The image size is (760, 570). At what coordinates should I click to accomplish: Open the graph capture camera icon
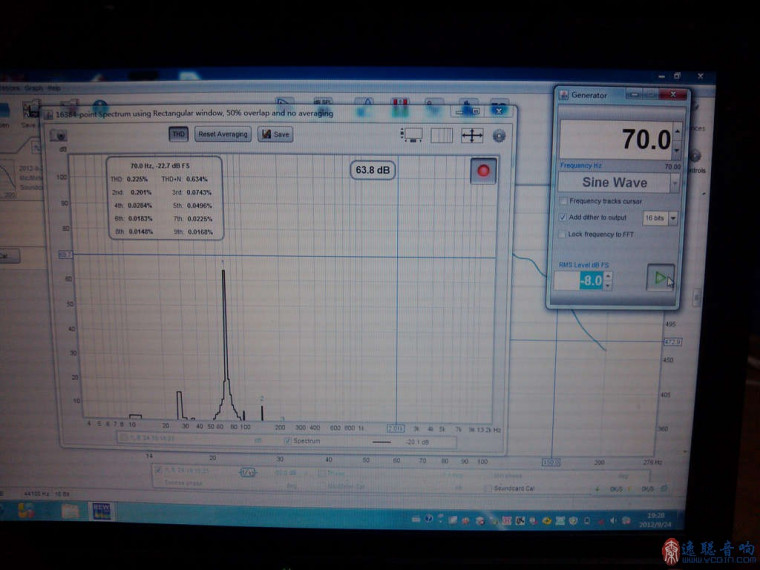60,136
